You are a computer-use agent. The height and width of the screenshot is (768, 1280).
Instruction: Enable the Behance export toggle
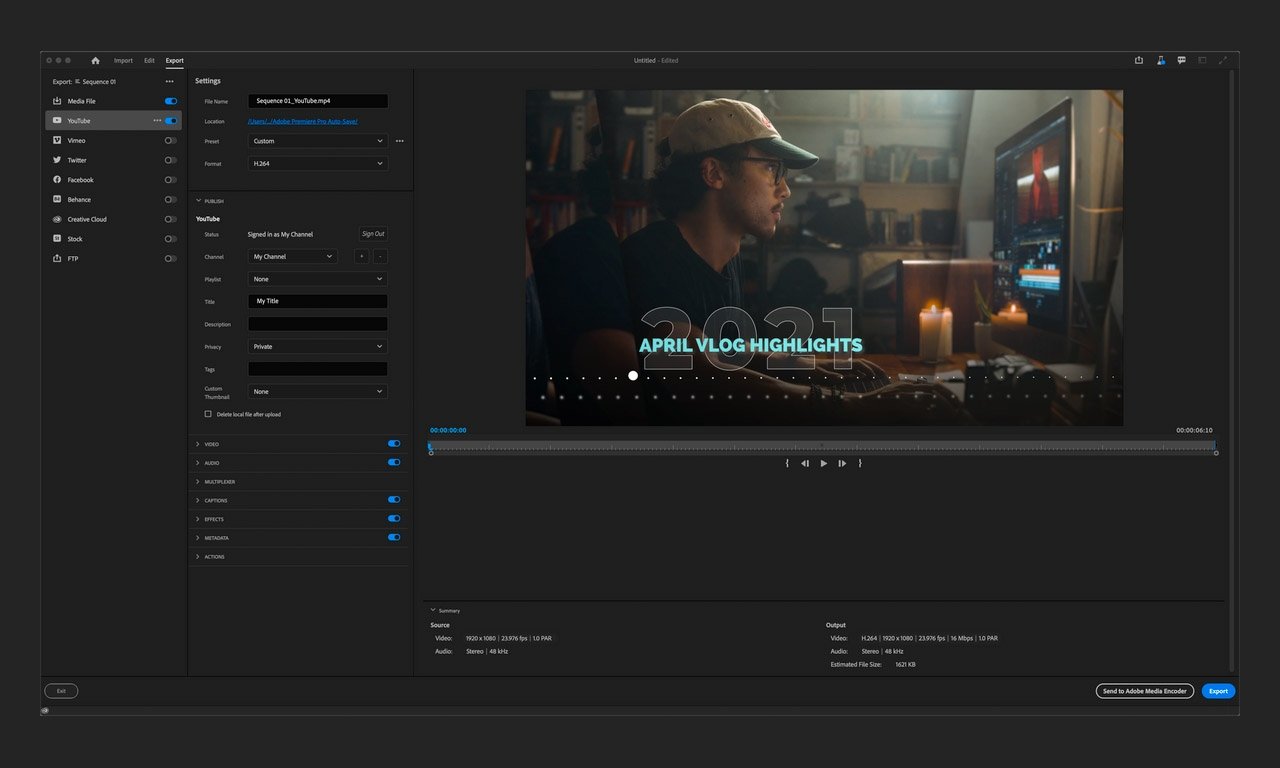171,199
